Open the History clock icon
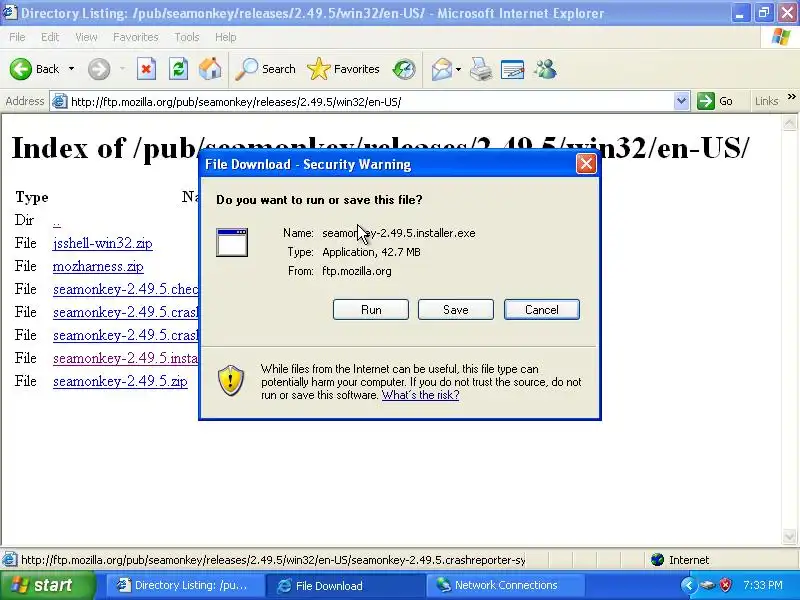This screenshot has width=800, height=600. (404, 69)
